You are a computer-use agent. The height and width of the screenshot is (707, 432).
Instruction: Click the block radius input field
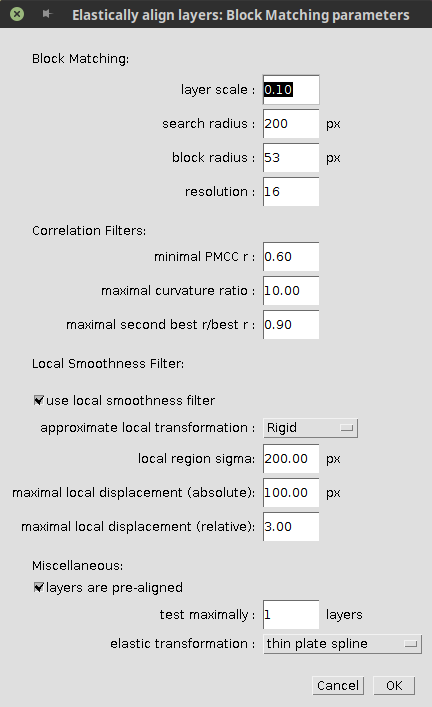[x=291, y=158]
